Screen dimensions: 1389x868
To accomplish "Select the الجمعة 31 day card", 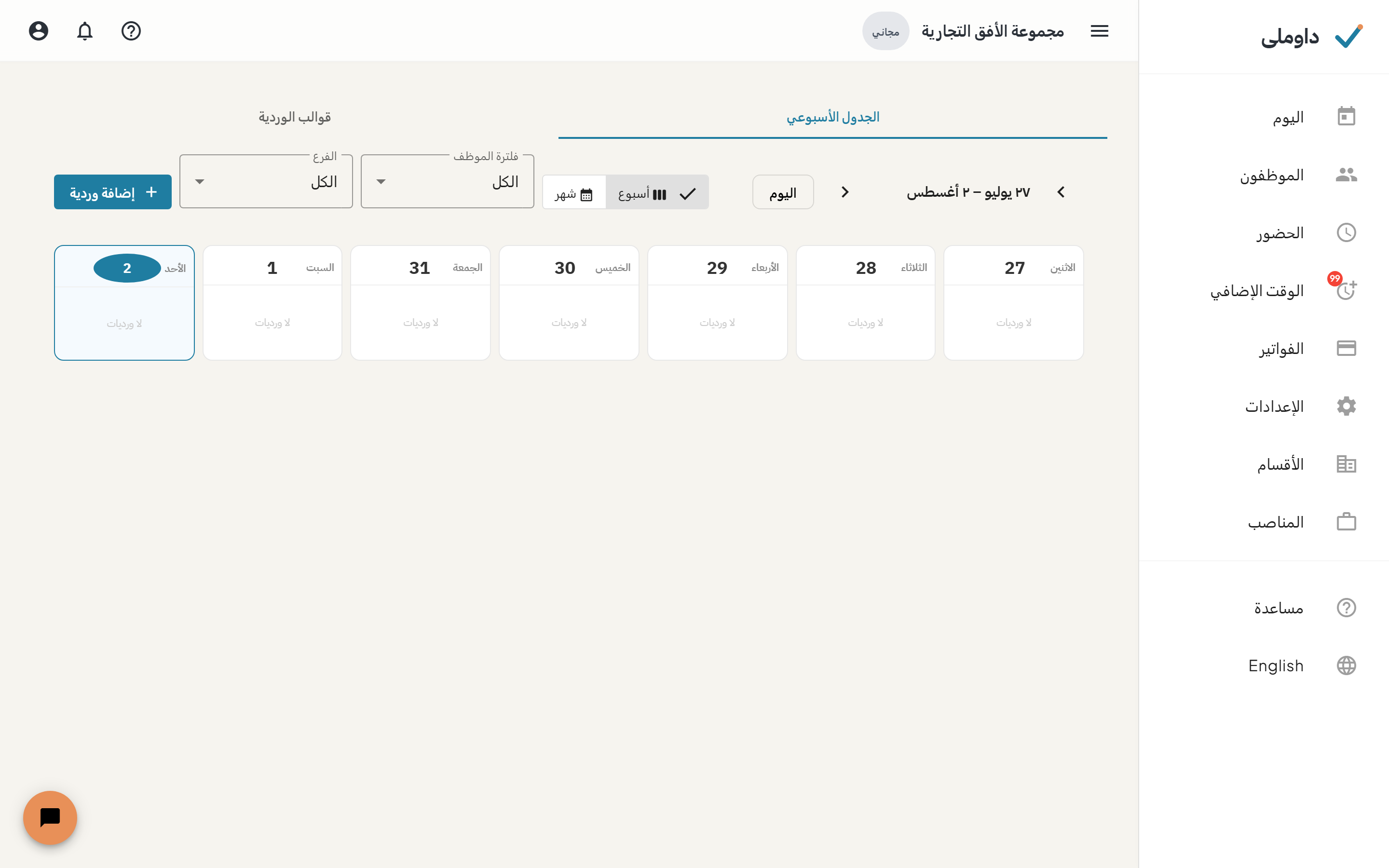I will pyautogui.click(x=420, y=302).
